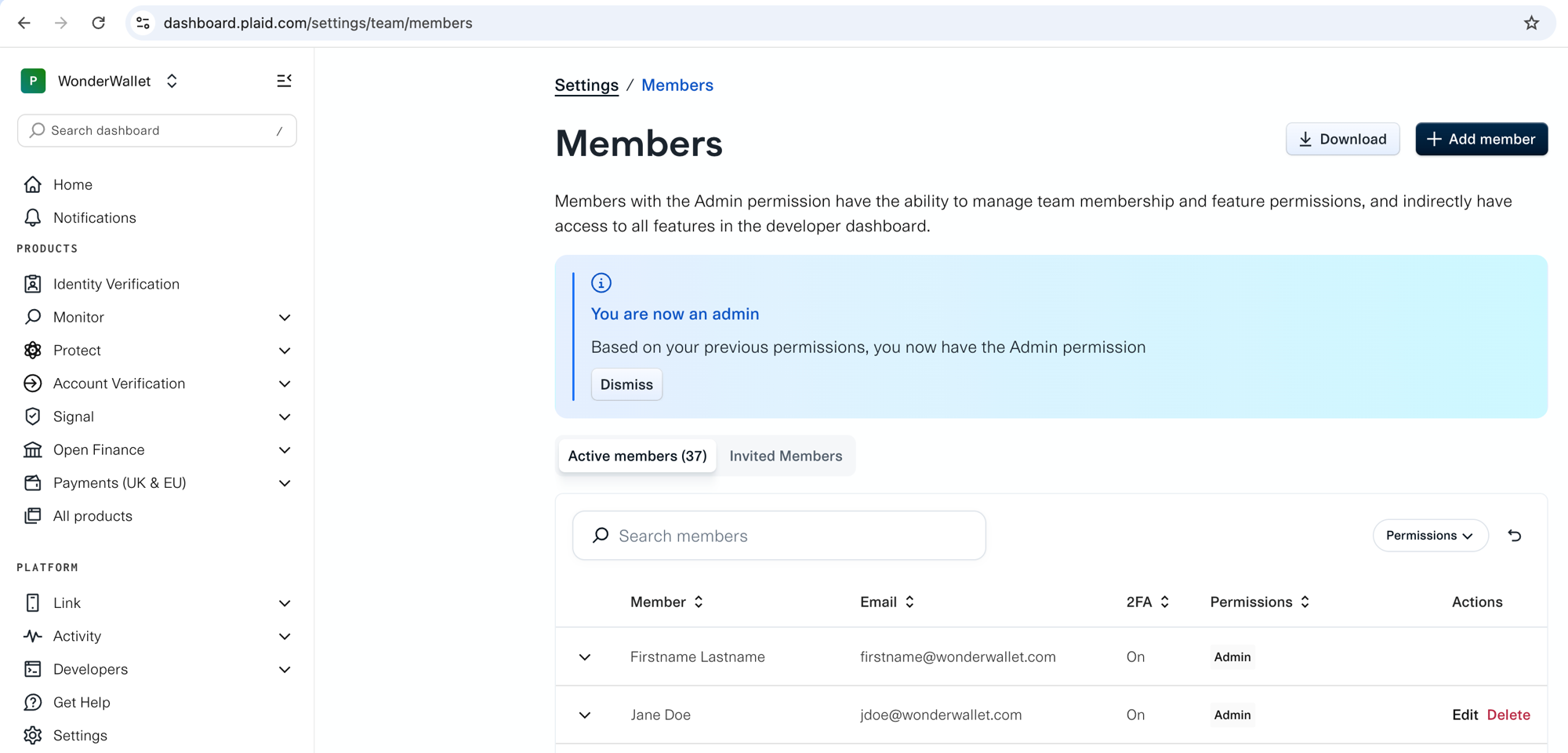
Task: Click the green WonderWallet P logo
Action: click(33, 81)
